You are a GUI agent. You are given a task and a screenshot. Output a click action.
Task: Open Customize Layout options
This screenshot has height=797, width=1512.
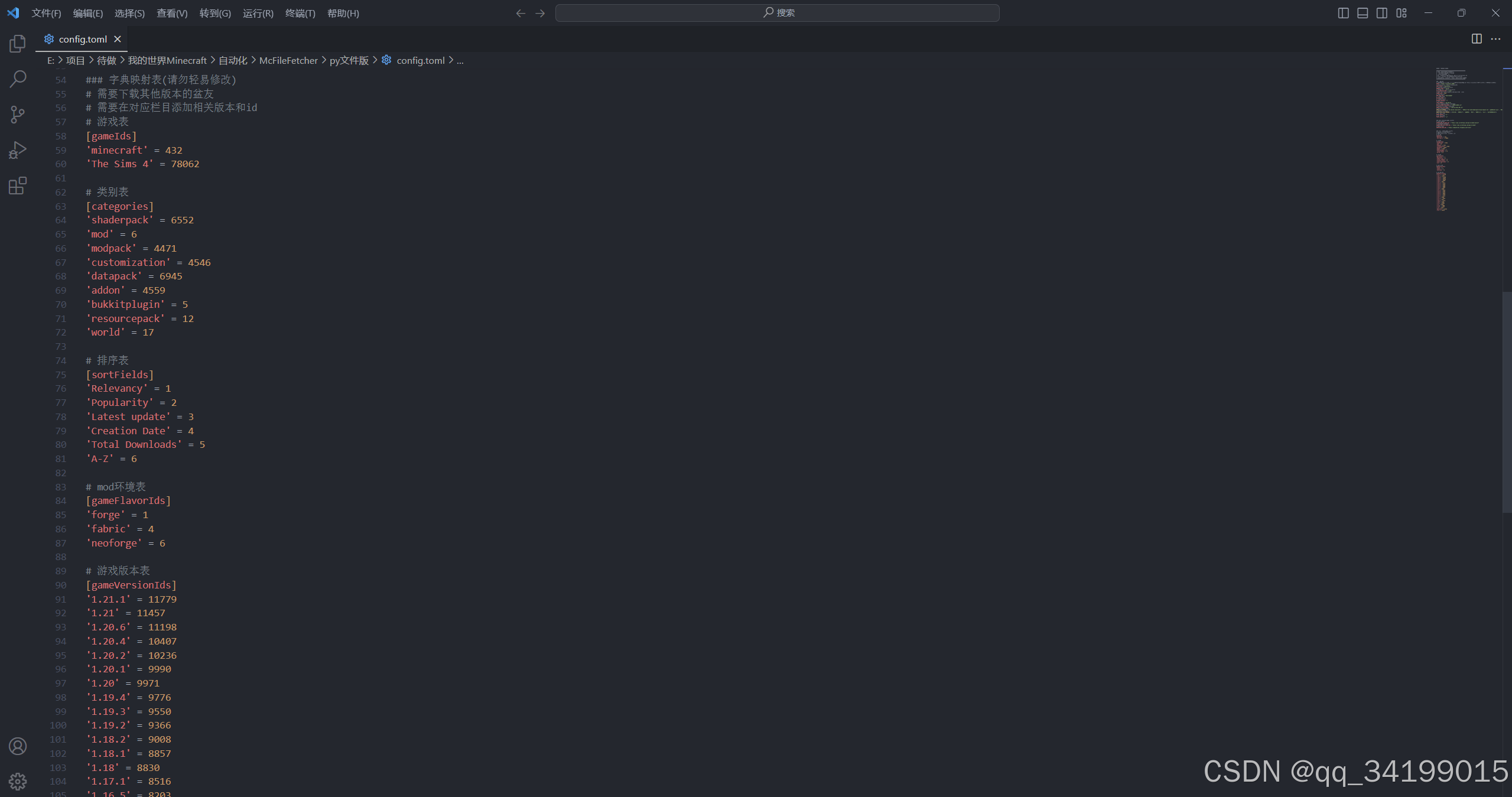coord(1402,13)
